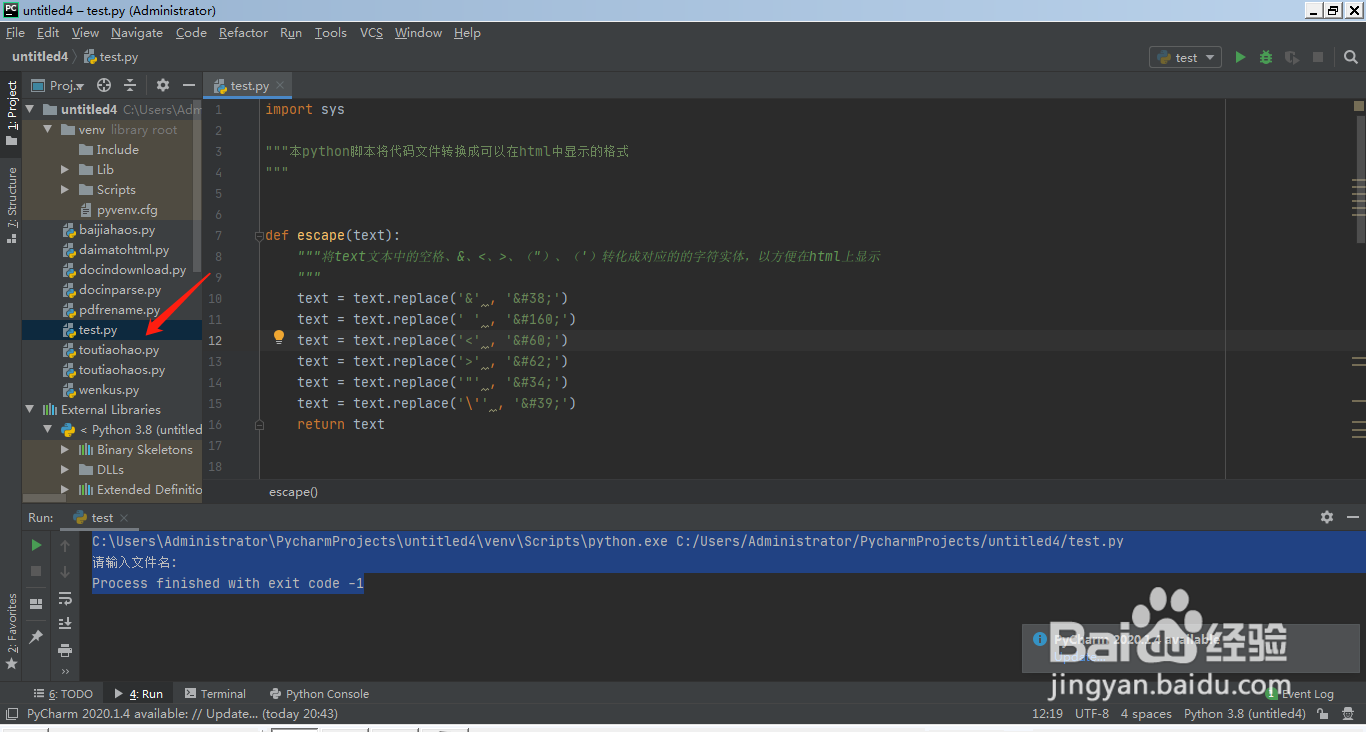Open the VCS menu
1366x732 pixels.
click(371, 33)
